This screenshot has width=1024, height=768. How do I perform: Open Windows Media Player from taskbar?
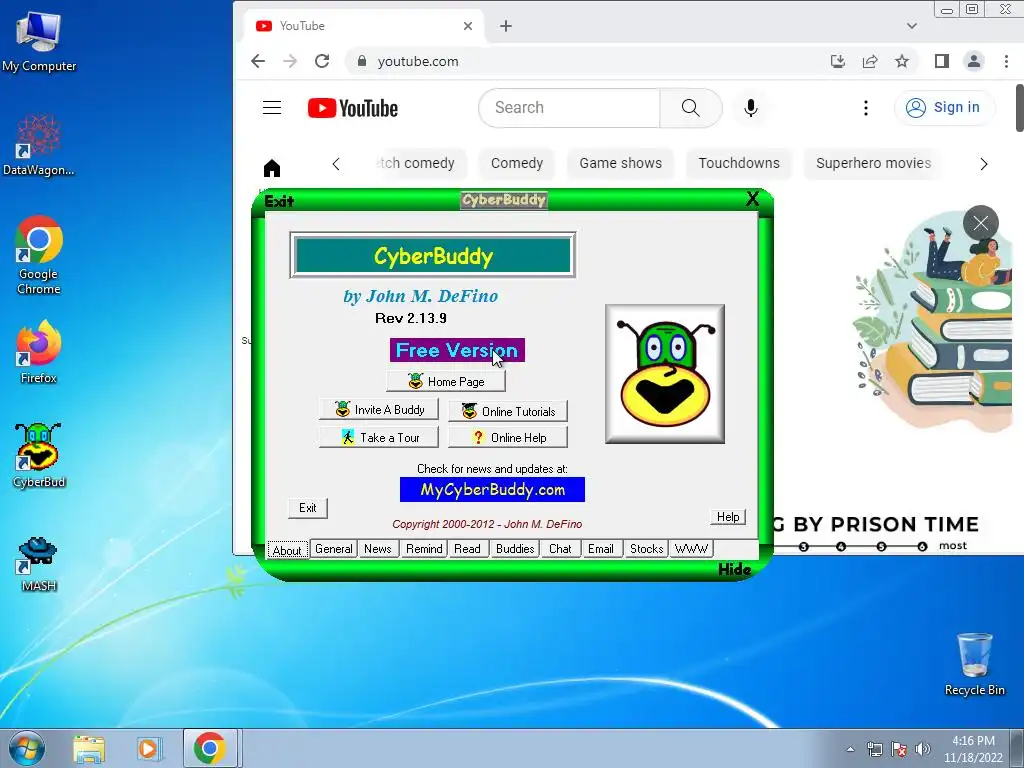149,748
